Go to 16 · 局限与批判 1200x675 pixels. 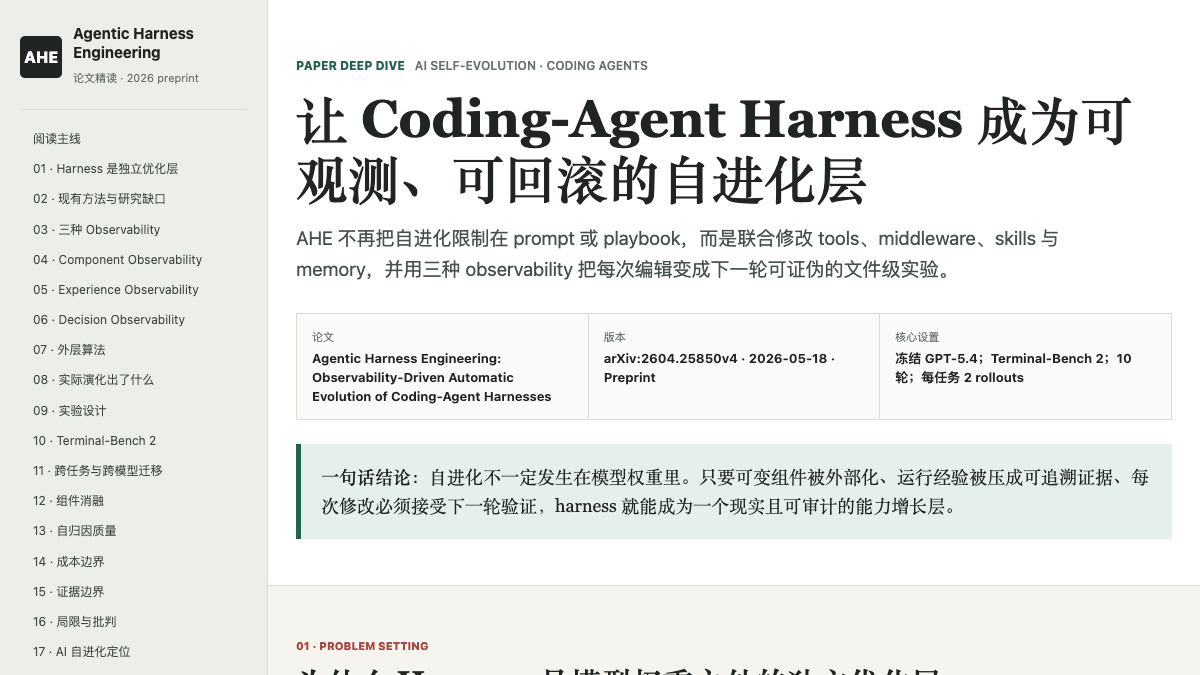coord(75,621)
